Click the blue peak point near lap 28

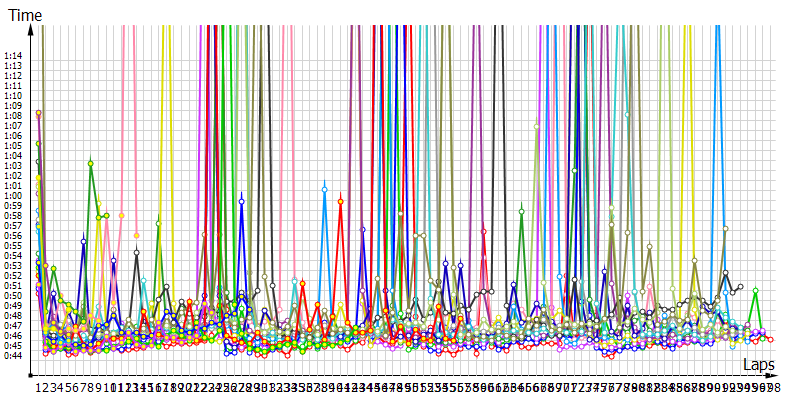241,201
